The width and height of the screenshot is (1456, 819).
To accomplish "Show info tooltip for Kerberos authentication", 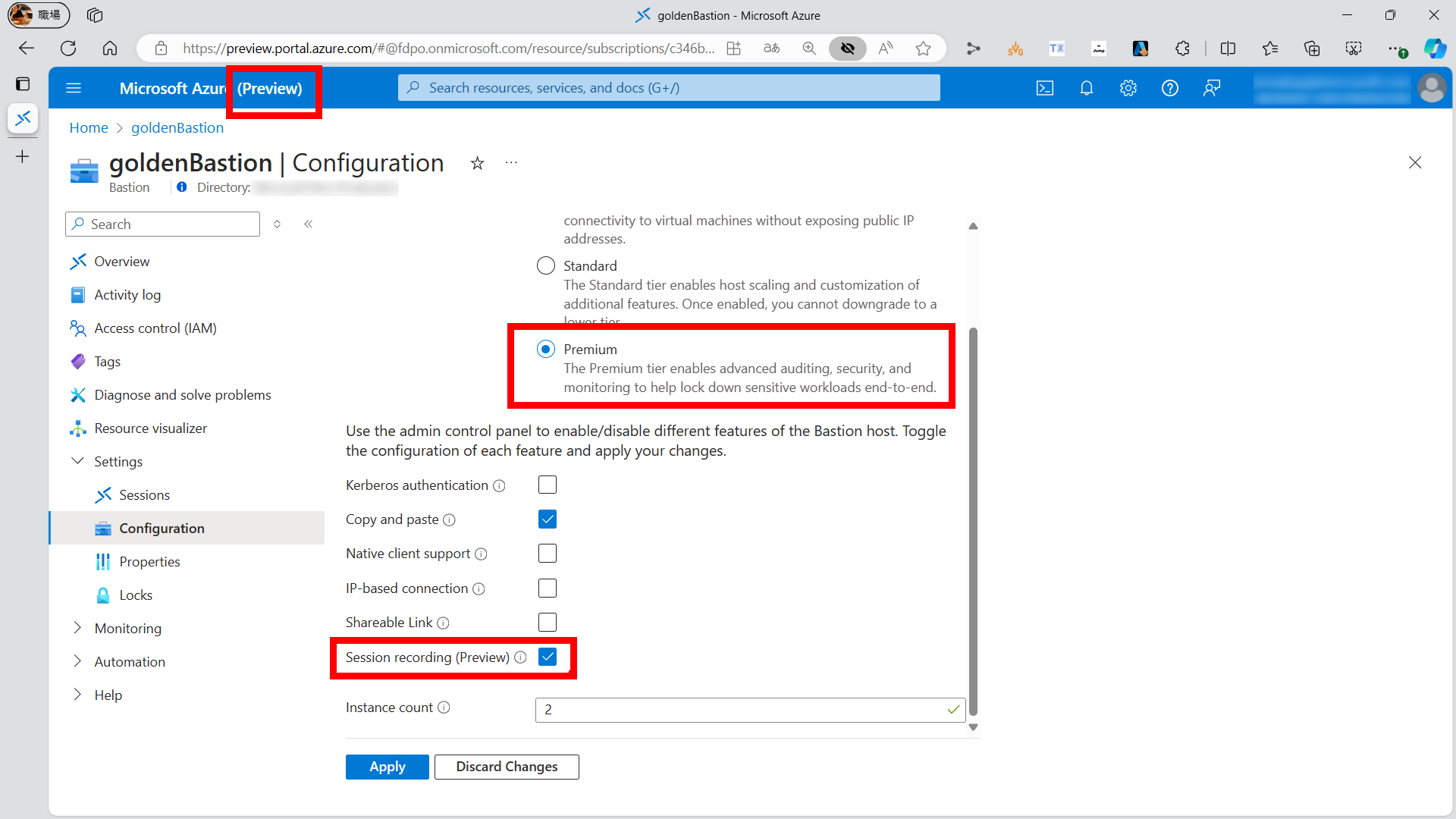I will click(x=499, y=485).
